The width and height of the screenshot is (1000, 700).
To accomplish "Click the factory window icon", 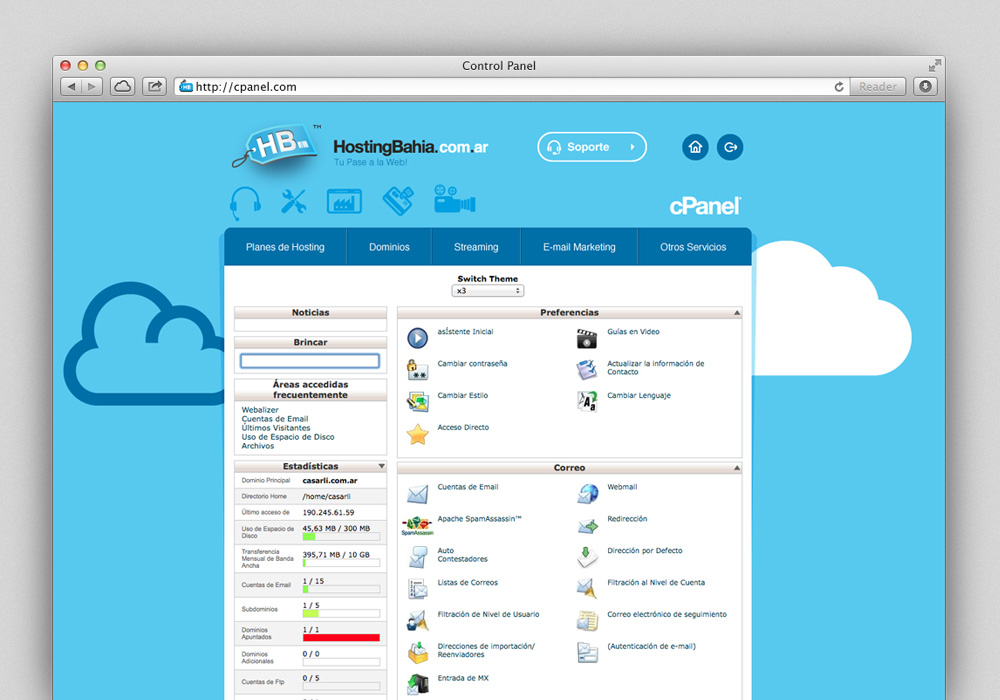I will click(x=344, y=201).
